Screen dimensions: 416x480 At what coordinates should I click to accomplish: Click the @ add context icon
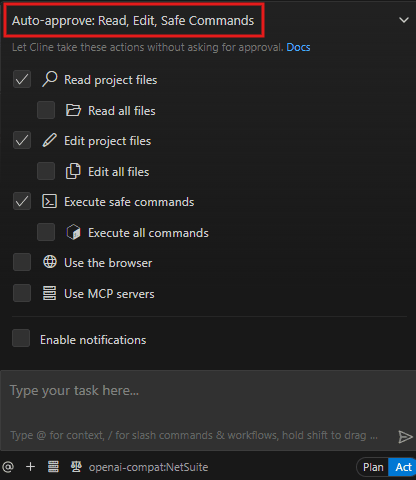click(8, 467)
